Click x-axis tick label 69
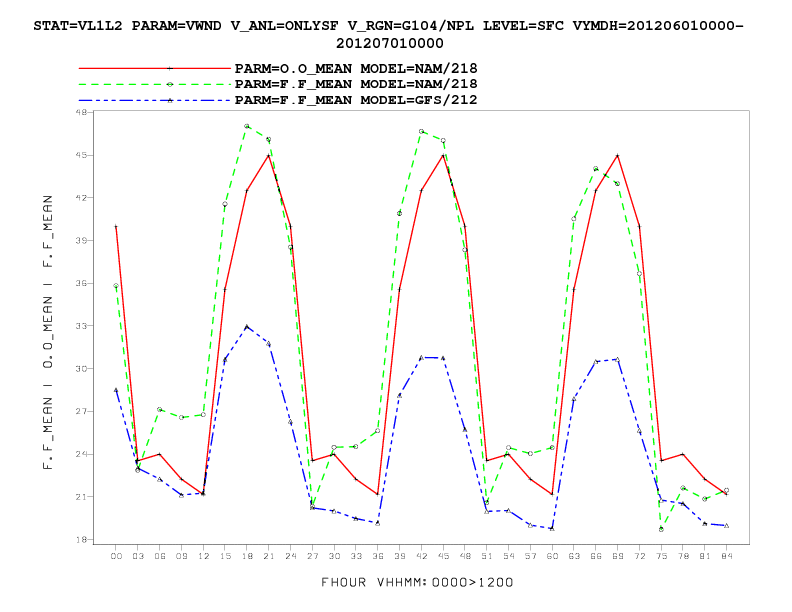Screen dimensions: 792x612 click(x=617, y=556)
